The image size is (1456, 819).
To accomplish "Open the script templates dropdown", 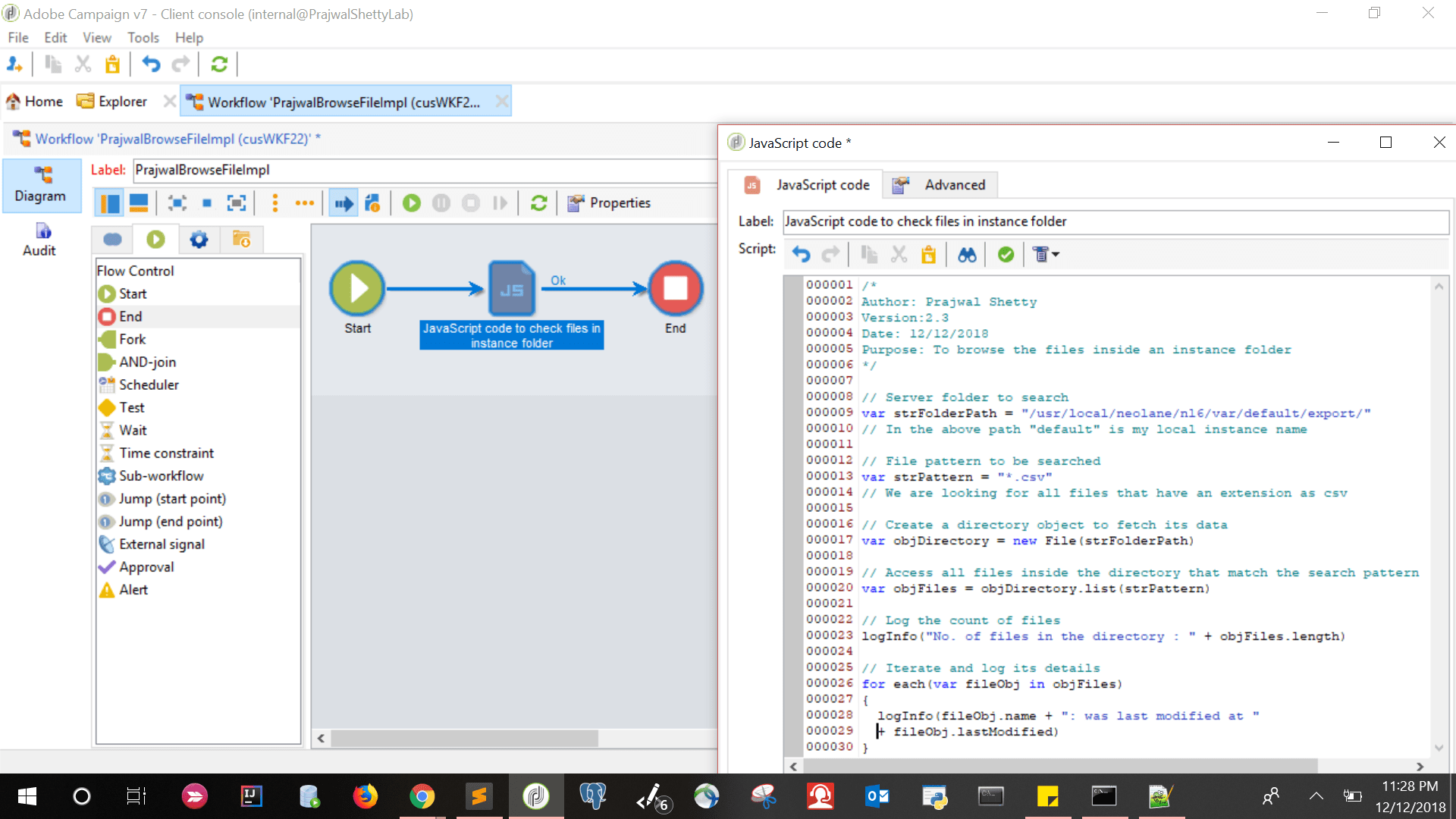I will coord(1046,254).
